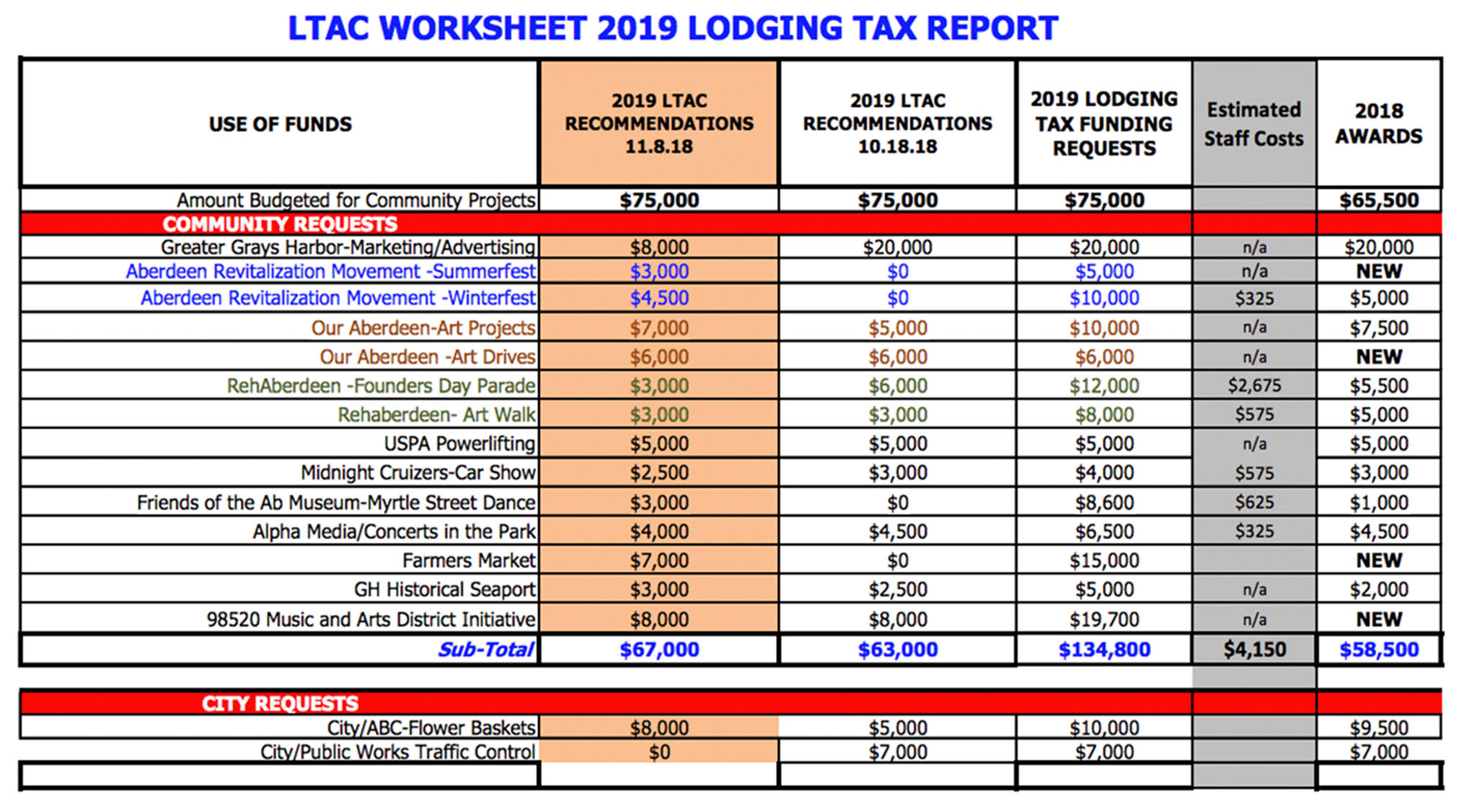Click the $65,500 budgeted 2018 amount
The width and height of the screenshot is (1477, 812).
pos(1378,200)
